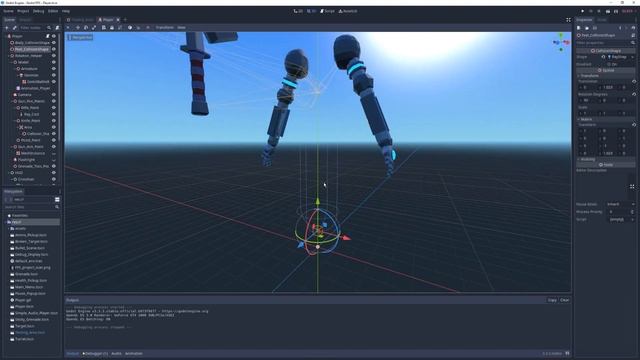640x360 pixels.
Task: Open the Scene menu
Action: pos(8,11)
